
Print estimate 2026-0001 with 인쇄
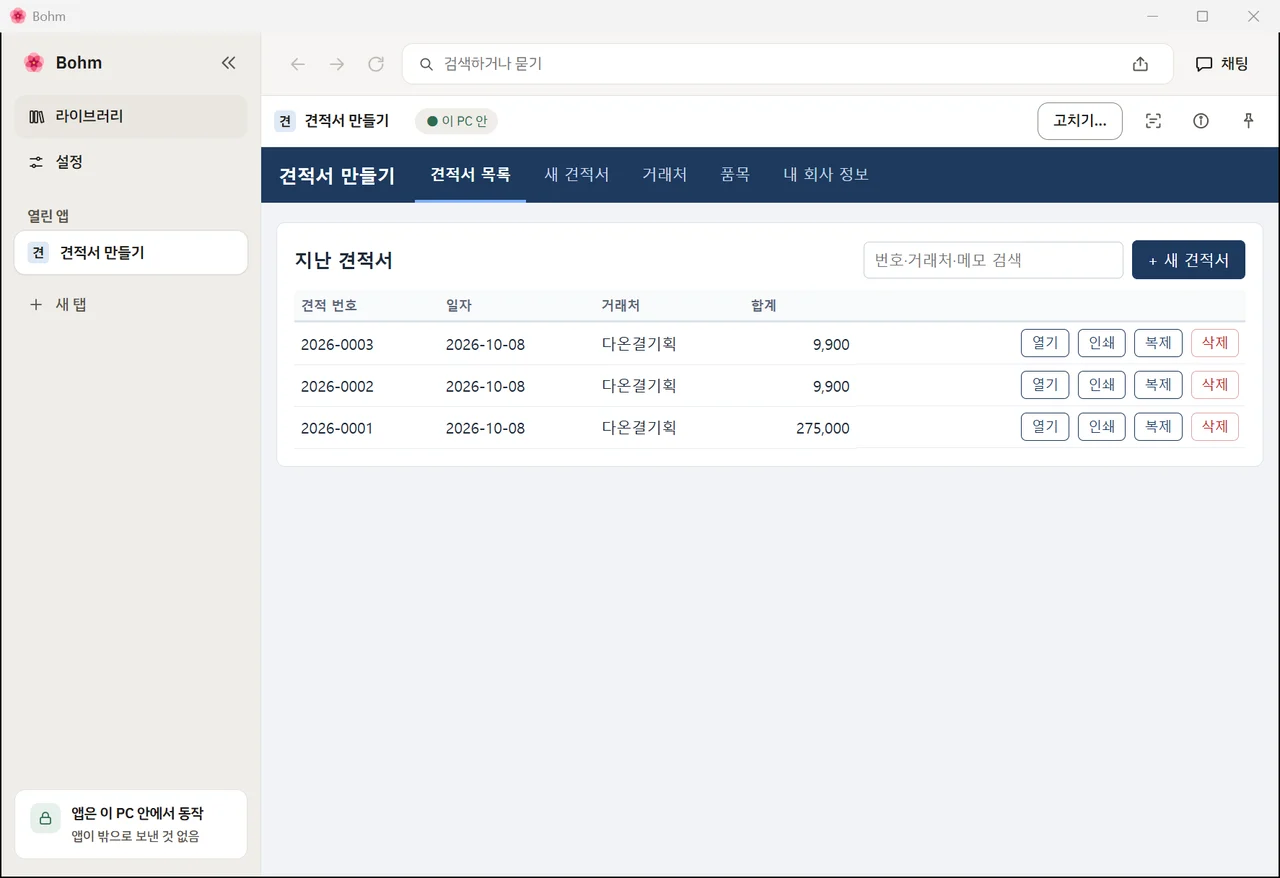pyautogui.click(x=1102, y=427)
